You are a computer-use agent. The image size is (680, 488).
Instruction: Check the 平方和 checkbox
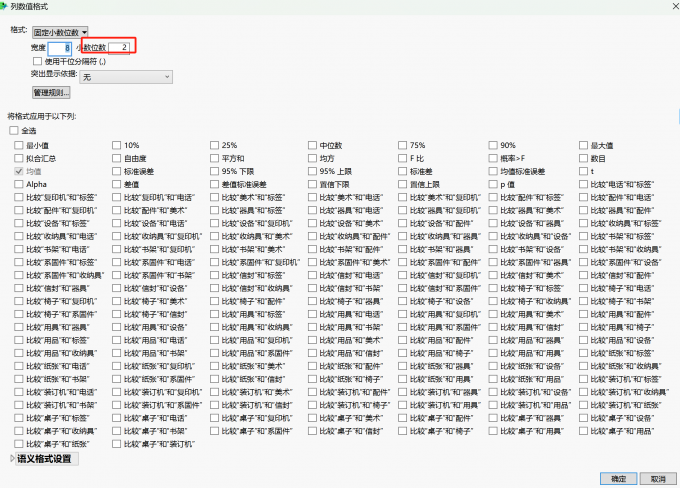click(214, 158)
